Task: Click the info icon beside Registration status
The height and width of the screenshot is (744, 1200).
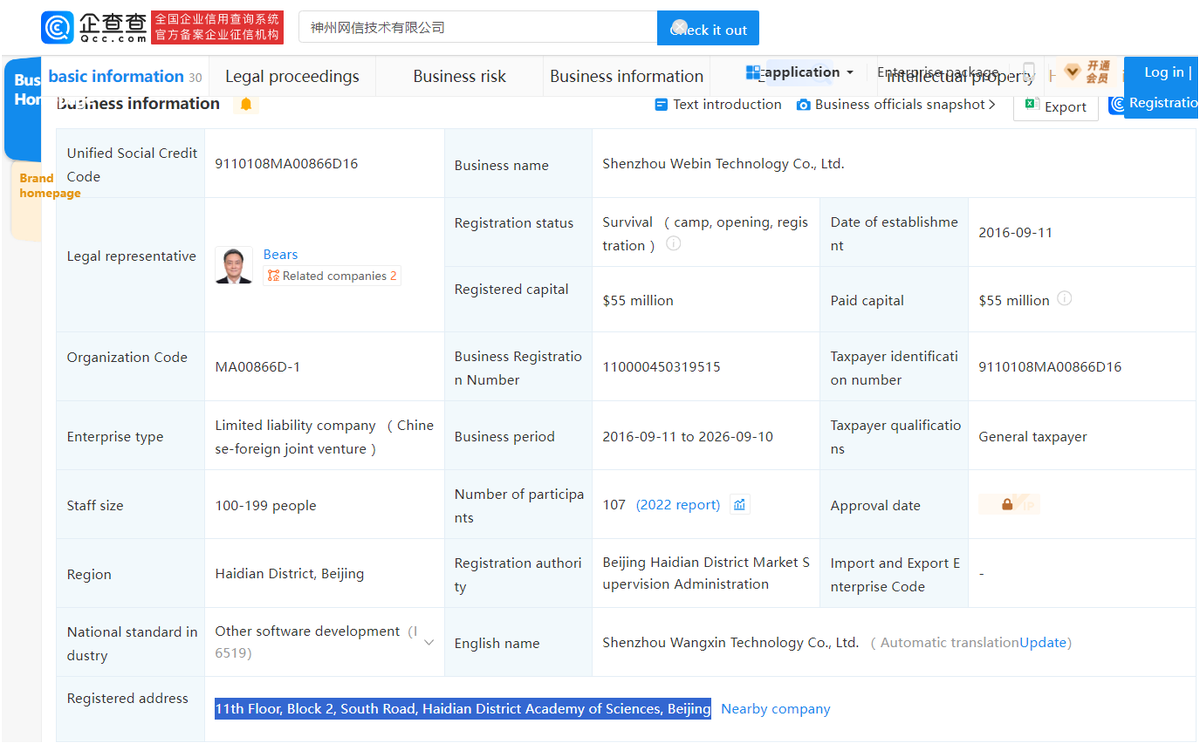Action: (x=674, y=244)
